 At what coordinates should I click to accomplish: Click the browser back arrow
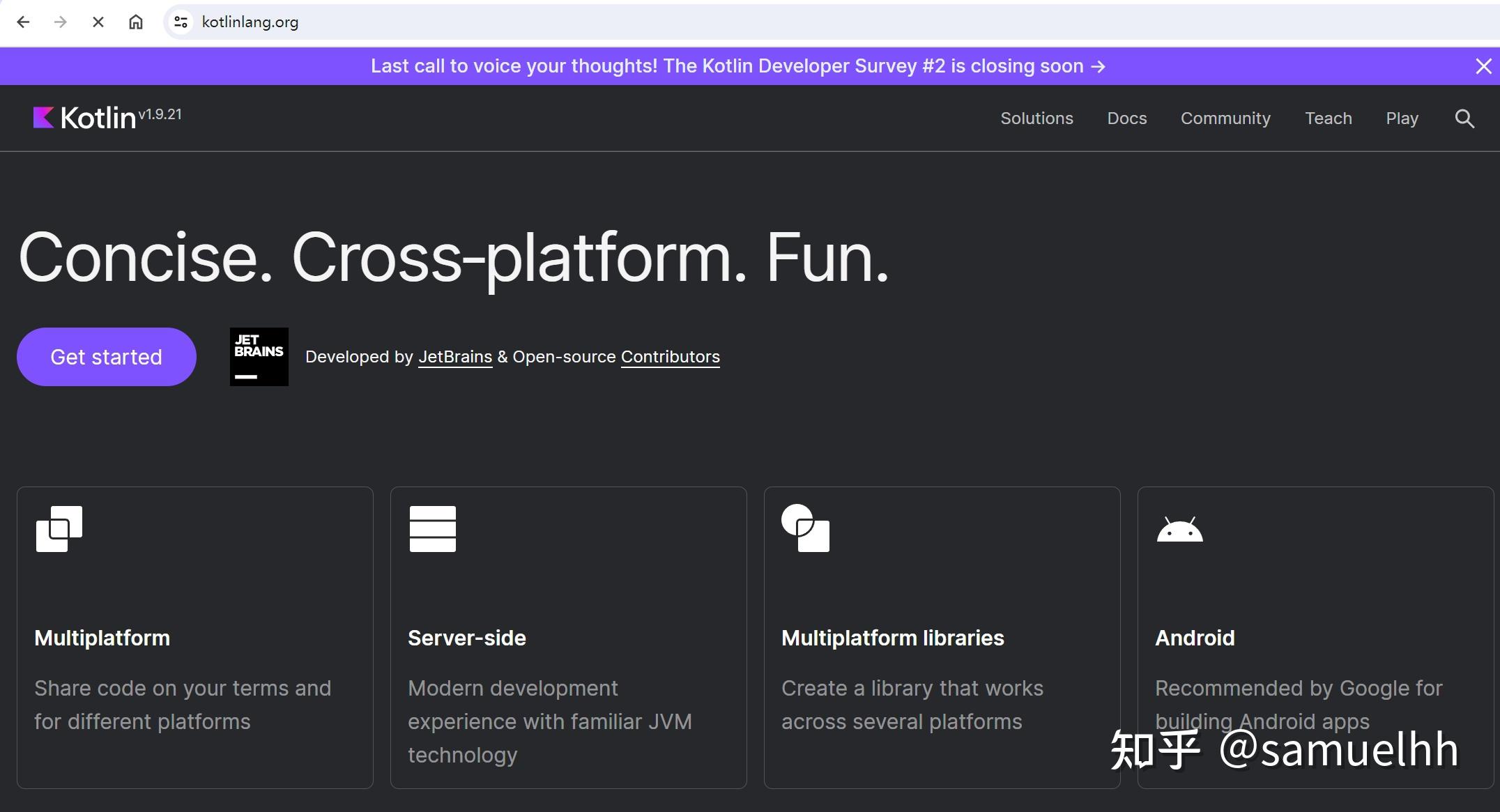pos(23,22)
